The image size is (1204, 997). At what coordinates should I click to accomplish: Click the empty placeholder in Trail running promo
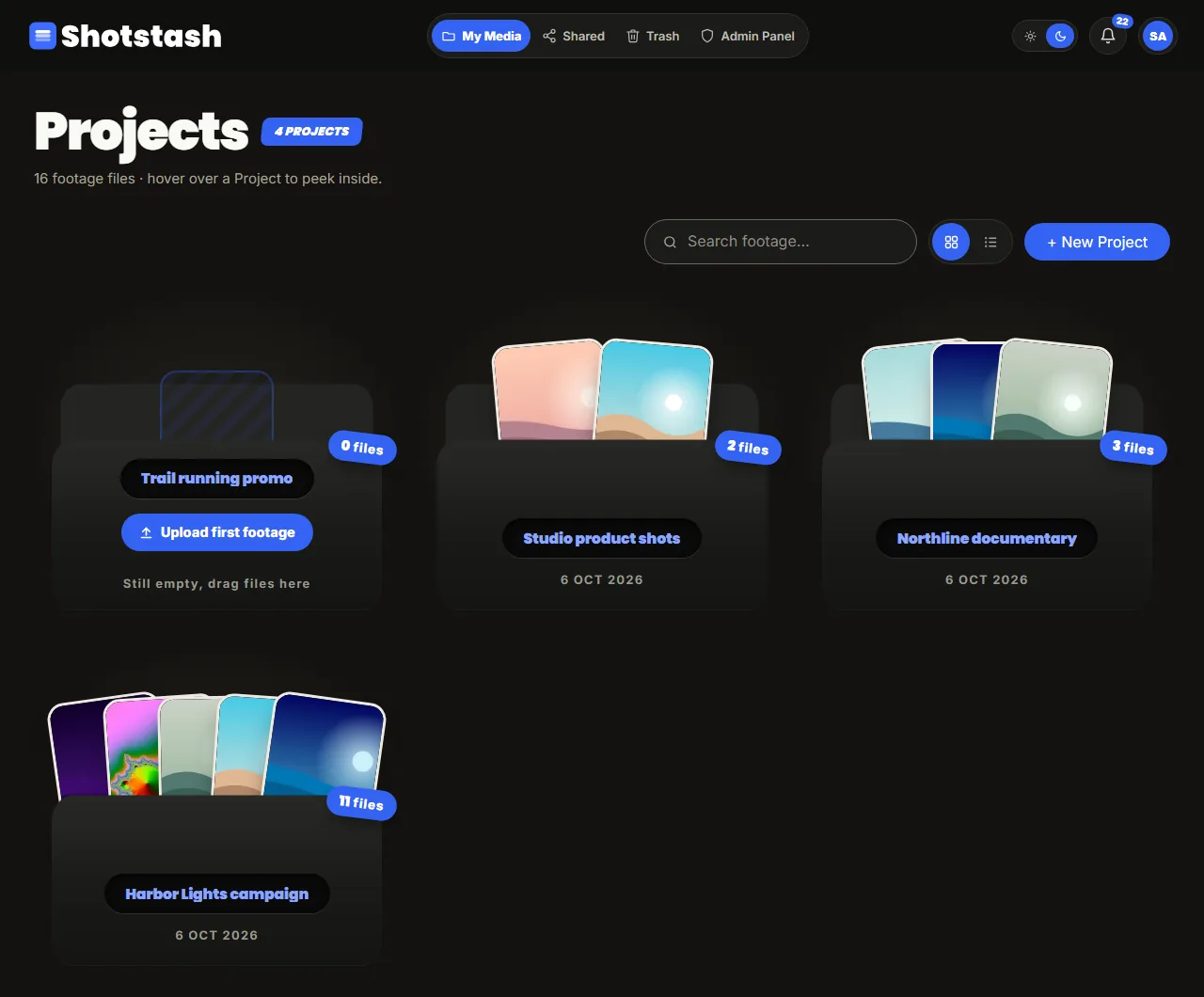tap(216, 406)
